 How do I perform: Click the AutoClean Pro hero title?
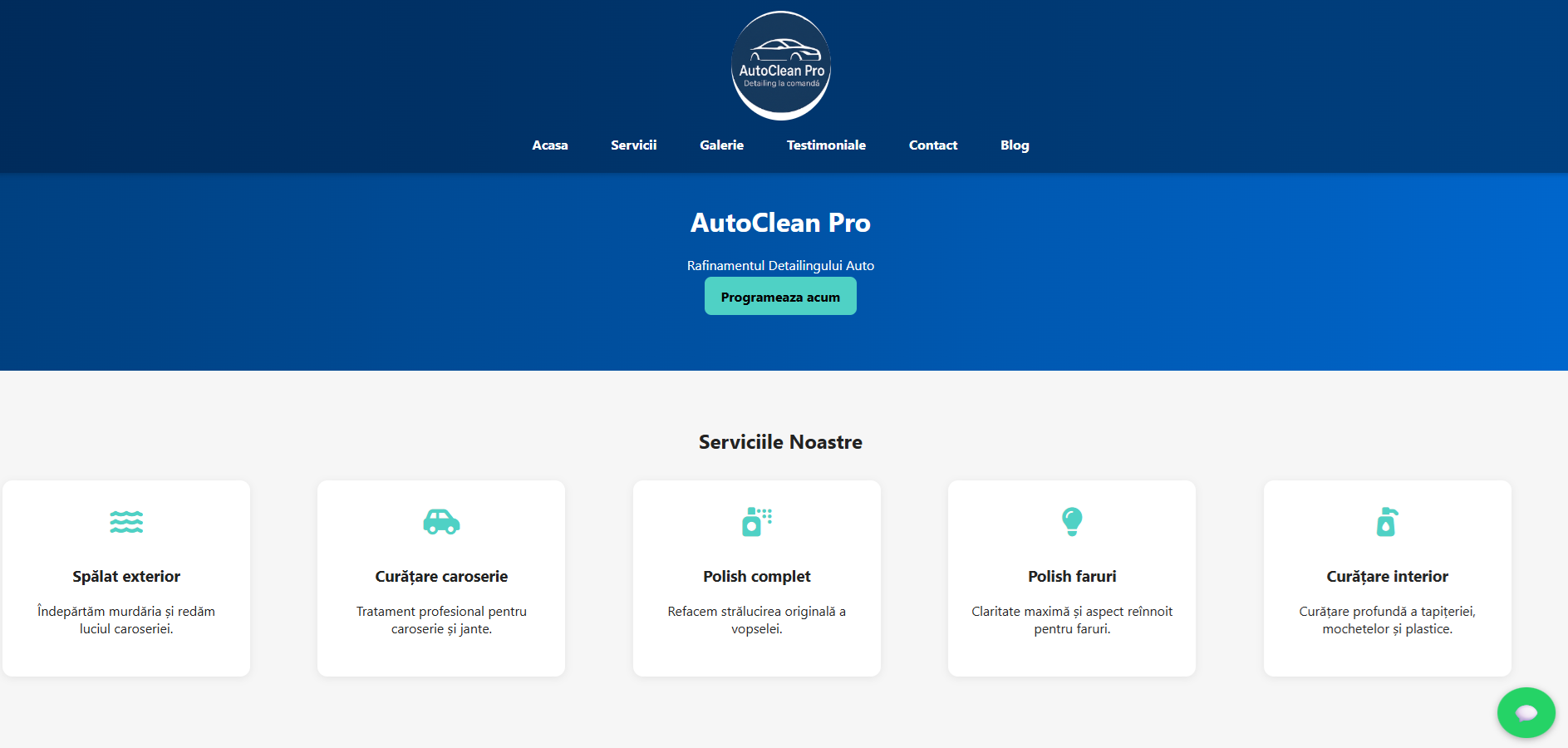coord(780,223)
